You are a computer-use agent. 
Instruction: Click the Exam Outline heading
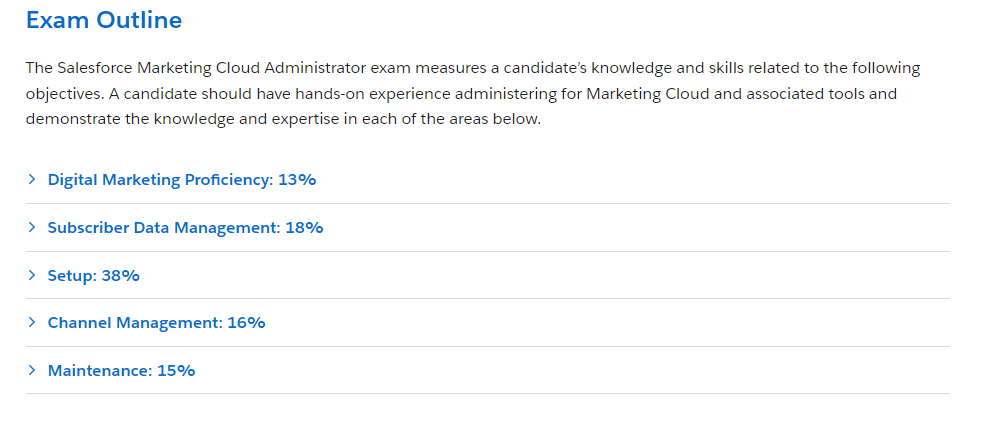[x=104, y=19]
